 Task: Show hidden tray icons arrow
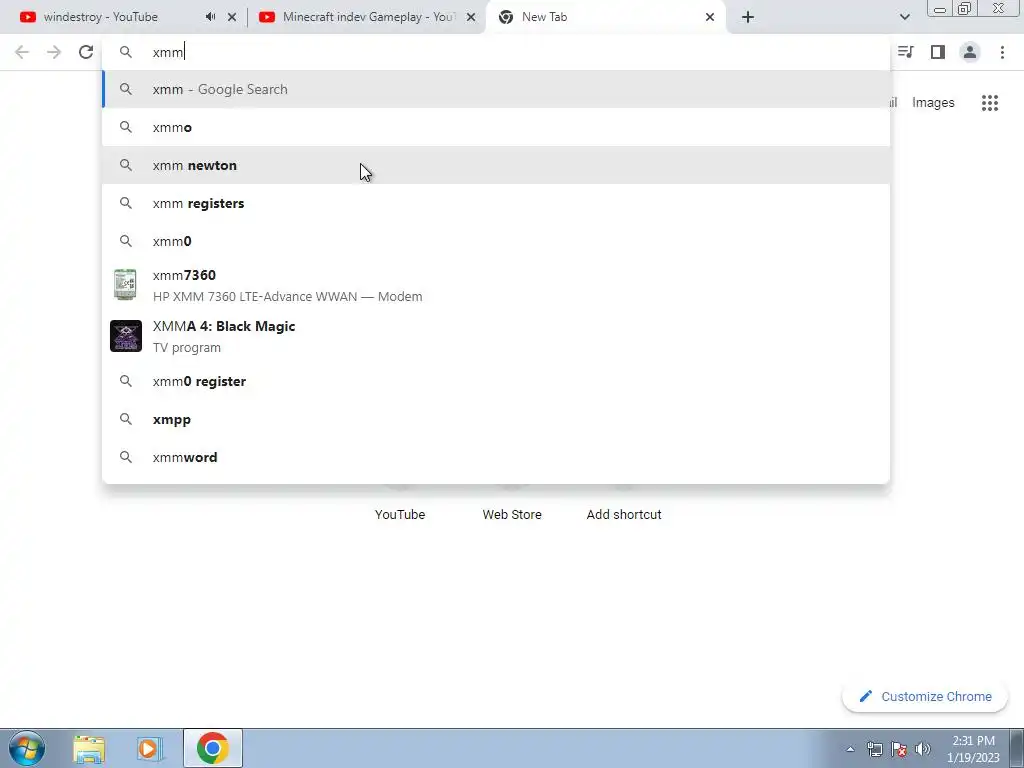pos(850,749)
